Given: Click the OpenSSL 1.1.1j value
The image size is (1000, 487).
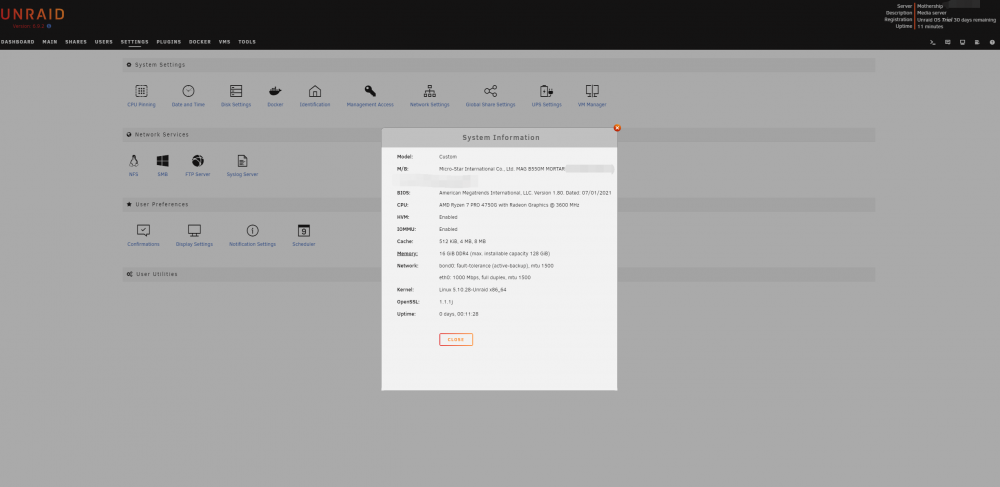Looking at the screenshot, I should pyautogui.click(x=446, y=302).
